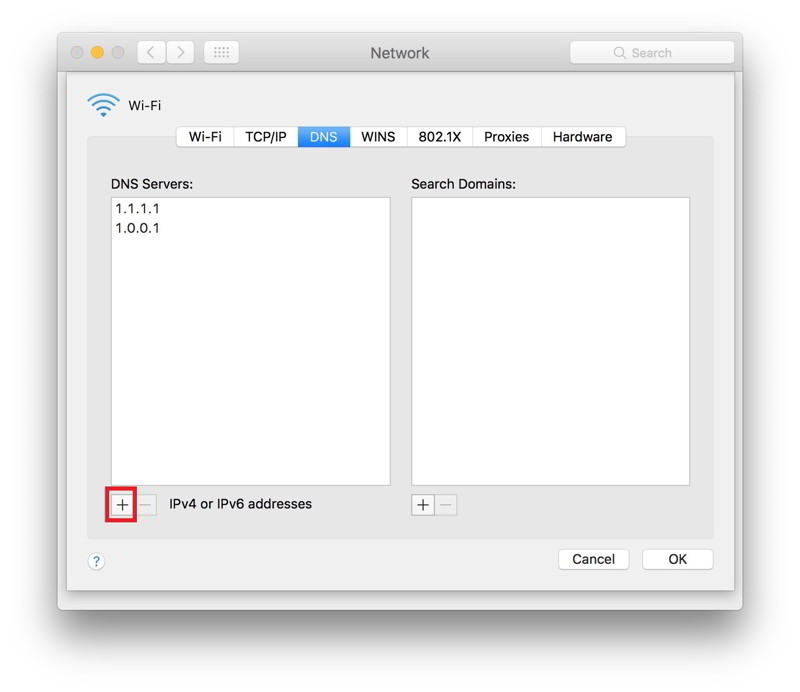Go forward with the right chevron
The image size is (800, 692).
[180, 53]
